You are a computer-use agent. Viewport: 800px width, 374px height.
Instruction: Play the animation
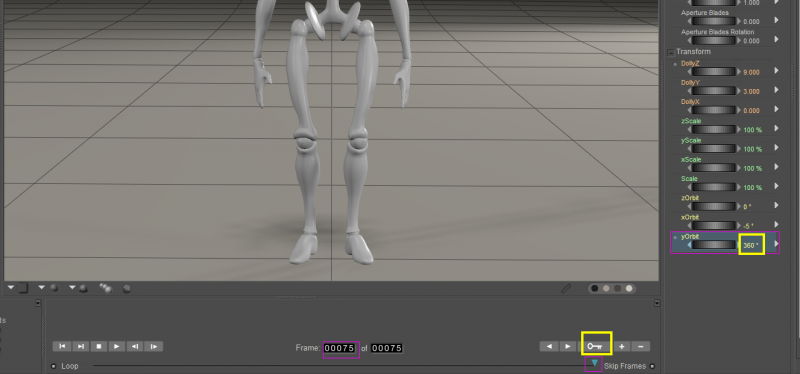[x=117, y=346]
